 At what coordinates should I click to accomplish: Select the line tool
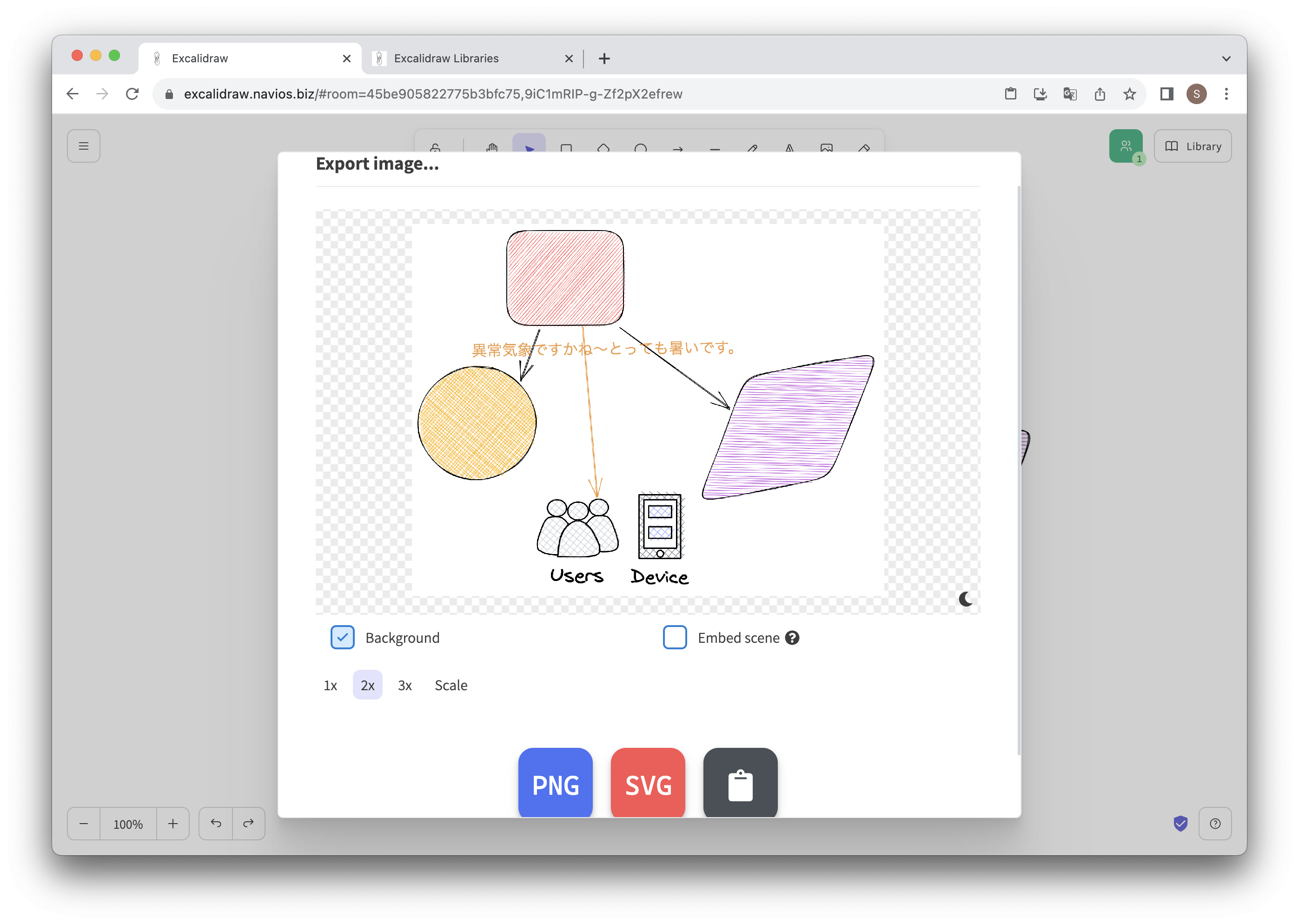click(x=715, y=147)
